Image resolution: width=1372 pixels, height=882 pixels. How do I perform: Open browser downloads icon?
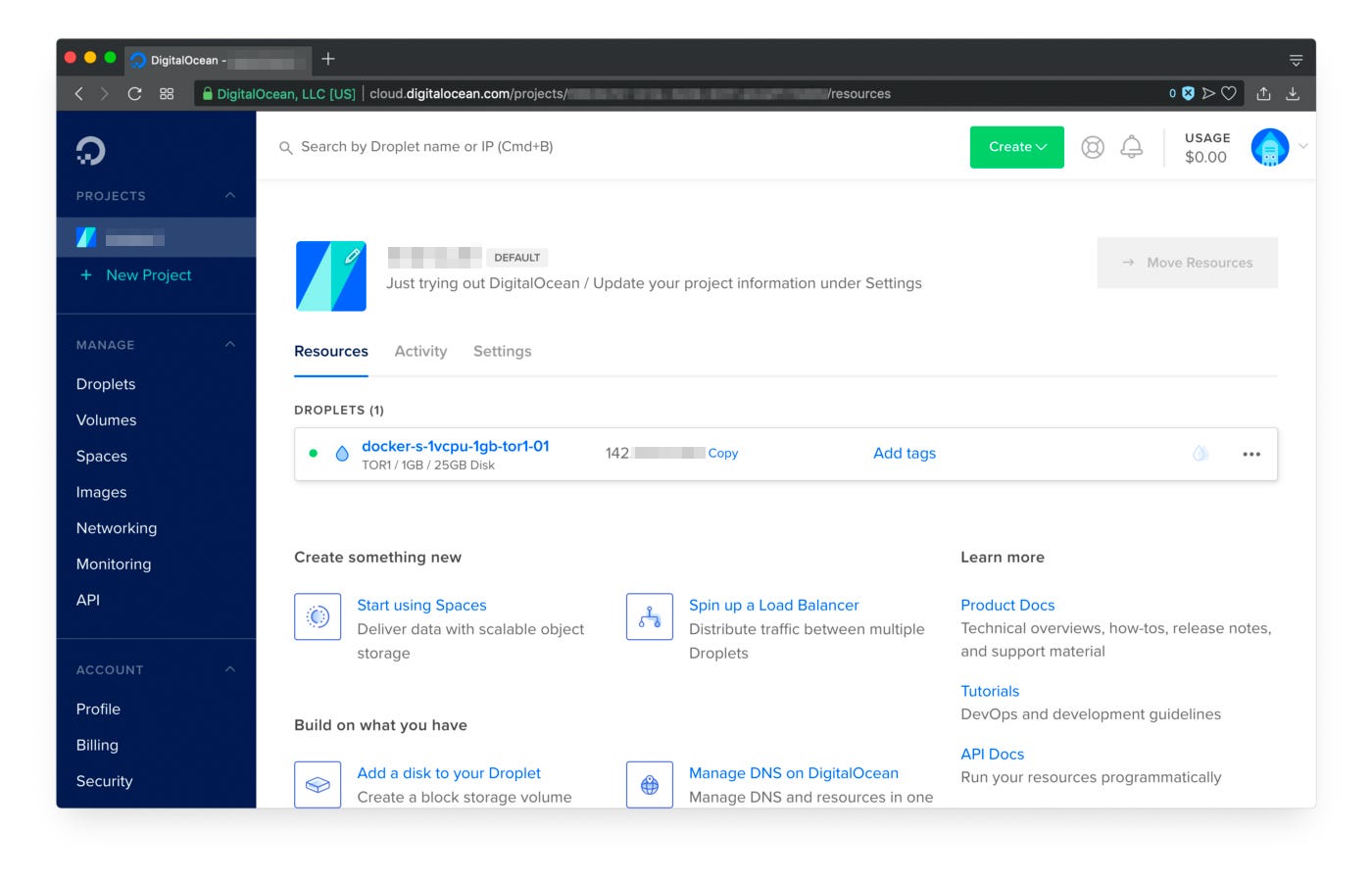tap(1293, 93)
